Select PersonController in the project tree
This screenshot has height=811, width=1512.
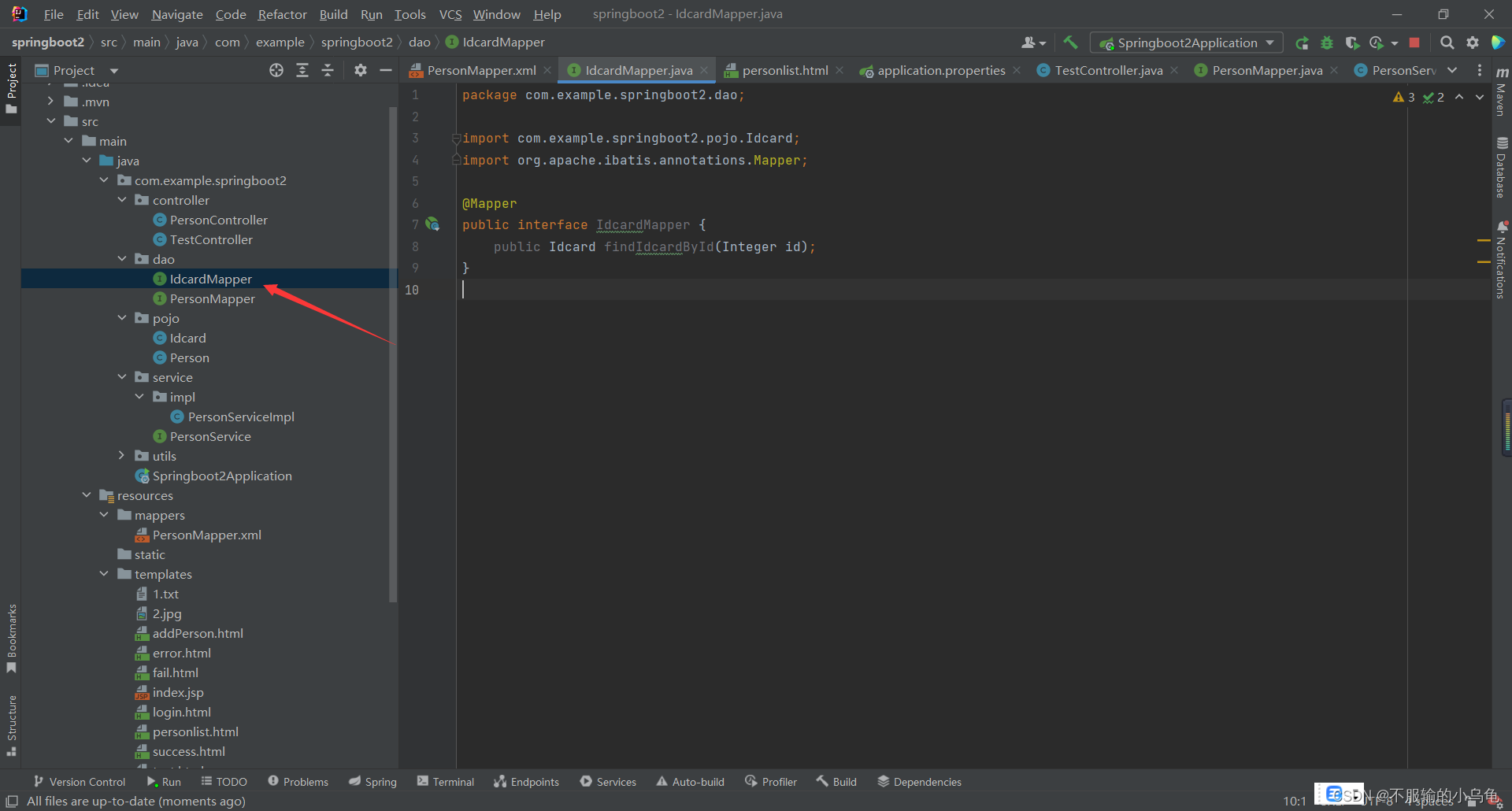218,220
